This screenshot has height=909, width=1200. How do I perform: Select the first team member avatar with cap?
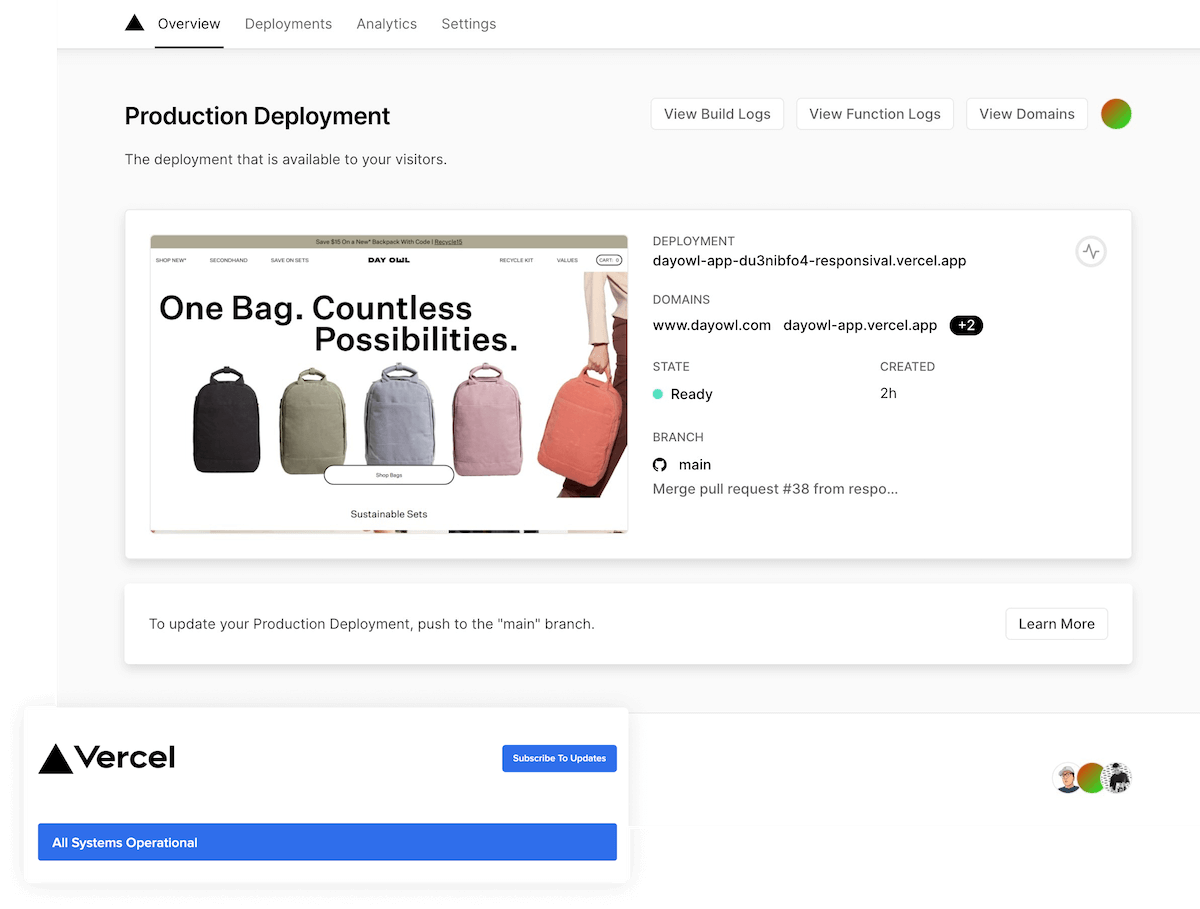tap(1068, 778)
